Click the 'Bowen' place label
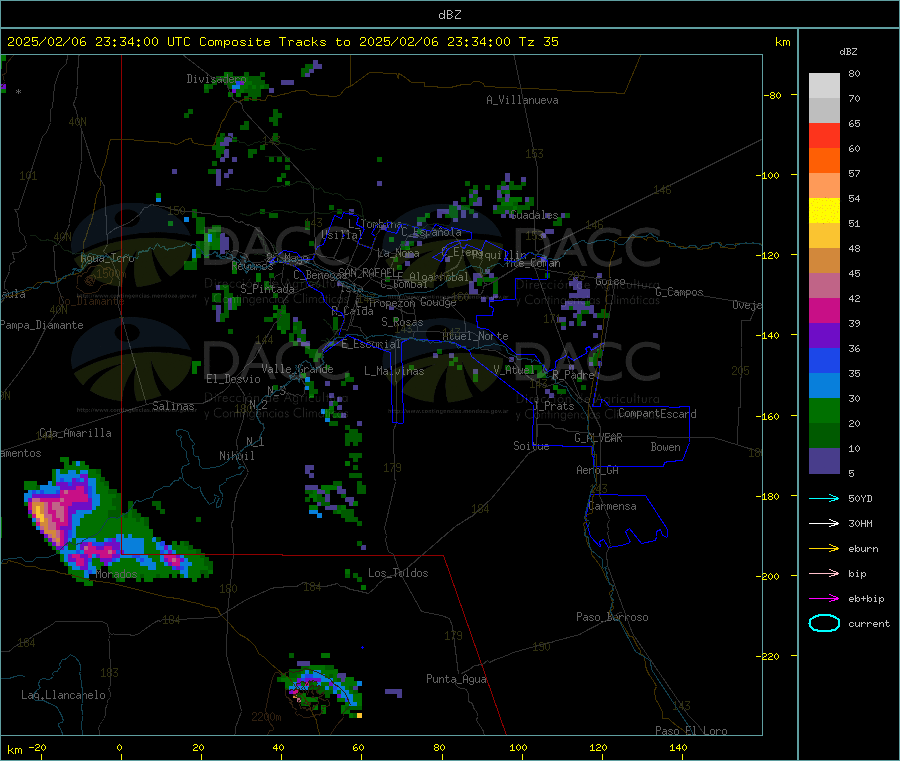The image size is (900, 761). click(665, 447)
